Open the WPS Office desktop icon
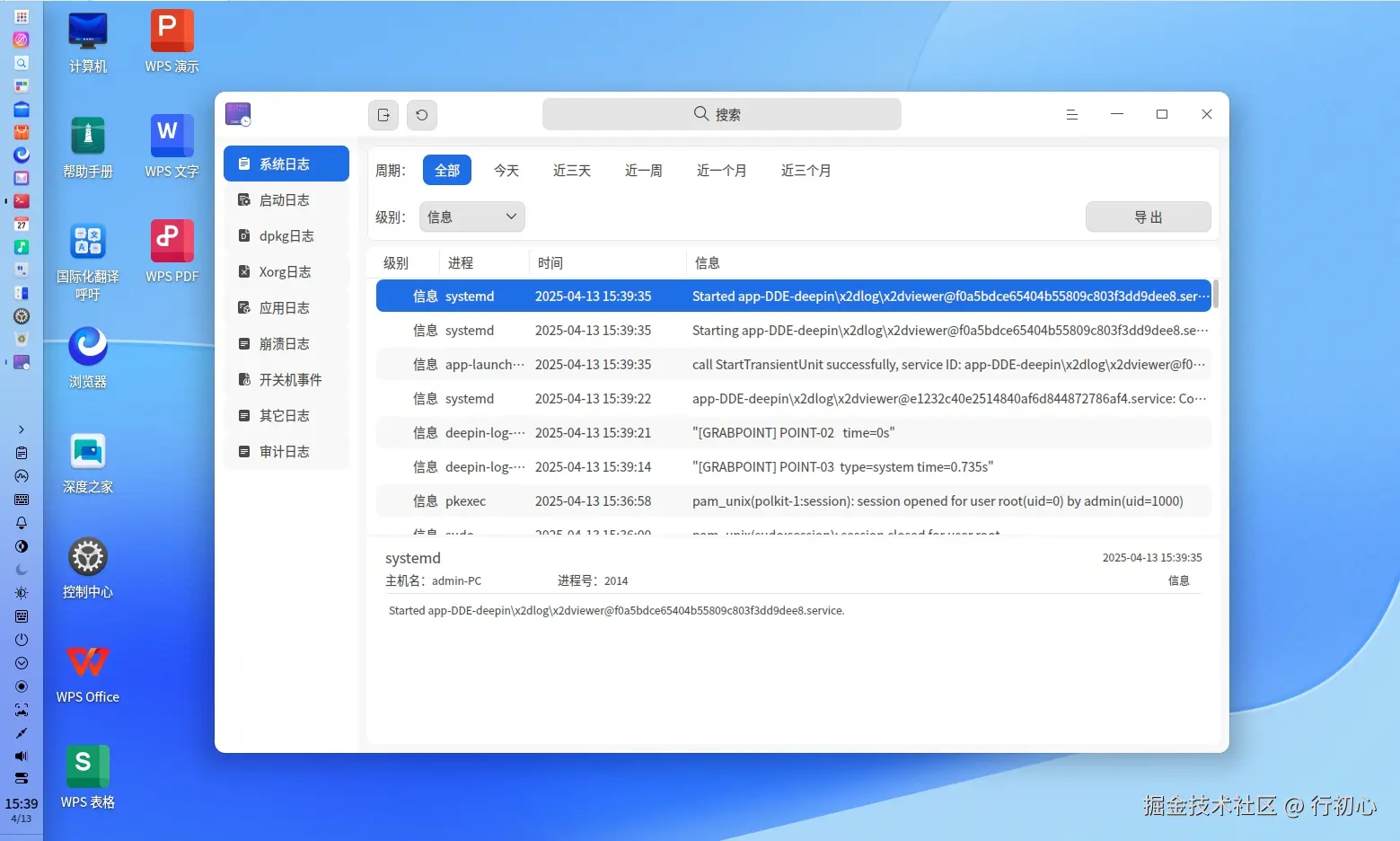 coord(88,673)
